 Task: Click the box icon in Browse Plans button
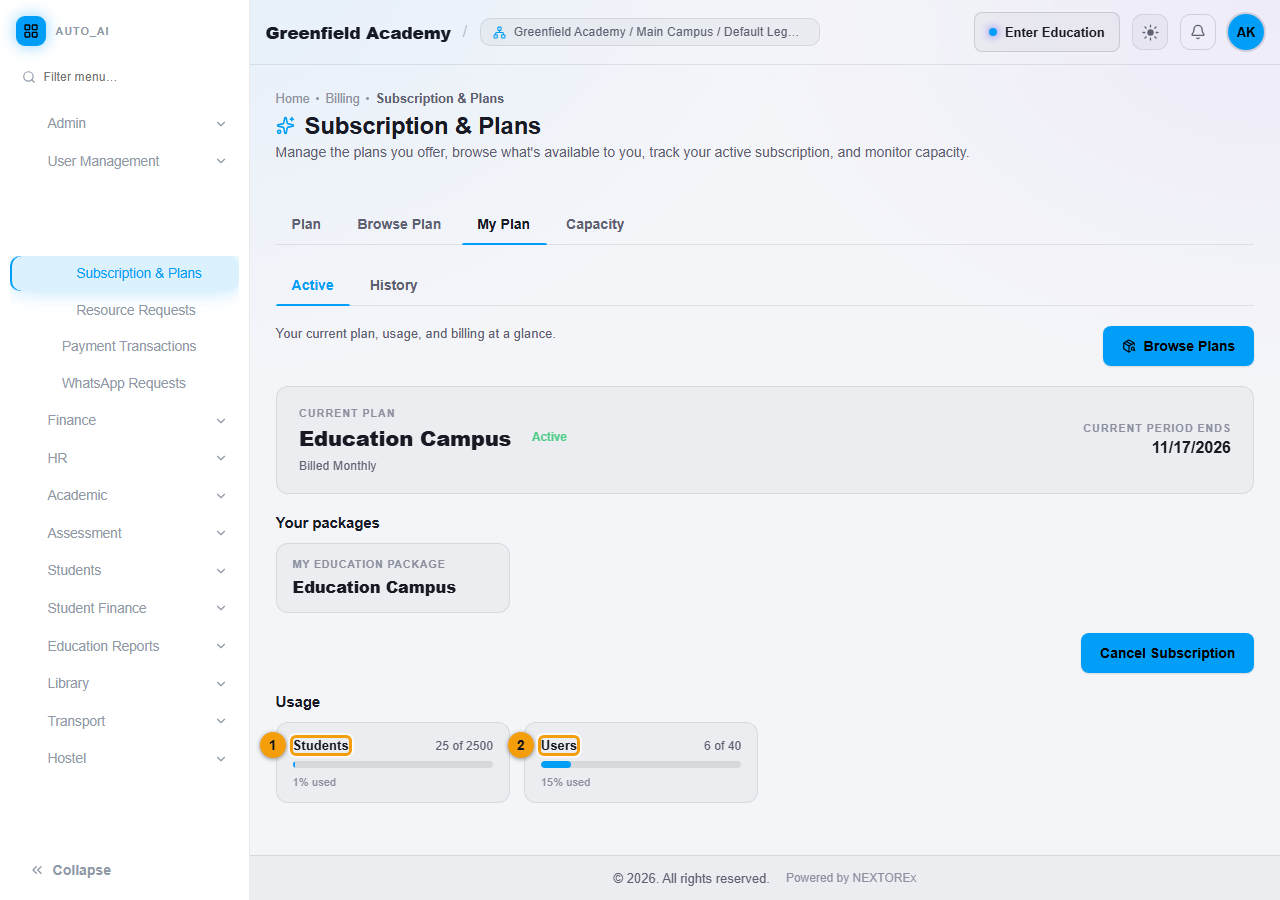[x=1129, y=346]
